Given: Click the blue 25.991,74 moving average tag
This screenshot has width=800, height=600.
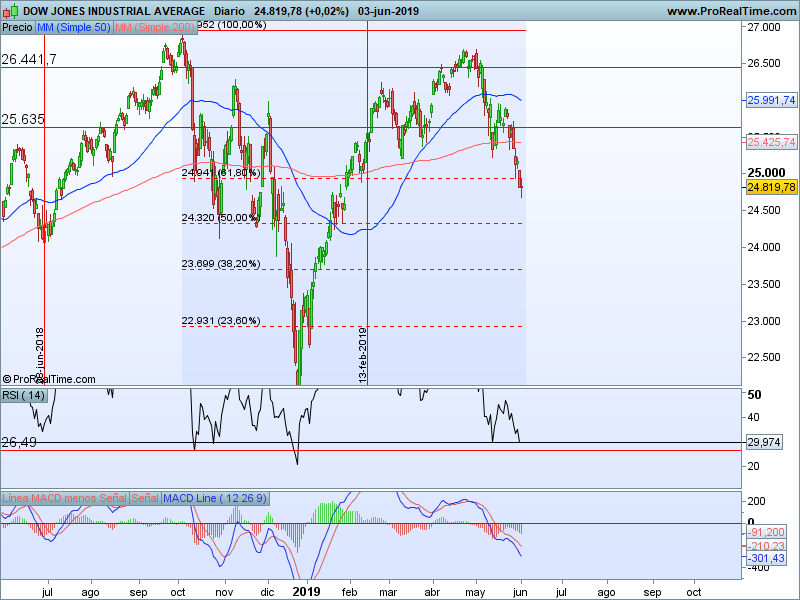Looking at the screenshot, I should pyautogui.click(x=771, y=100).
